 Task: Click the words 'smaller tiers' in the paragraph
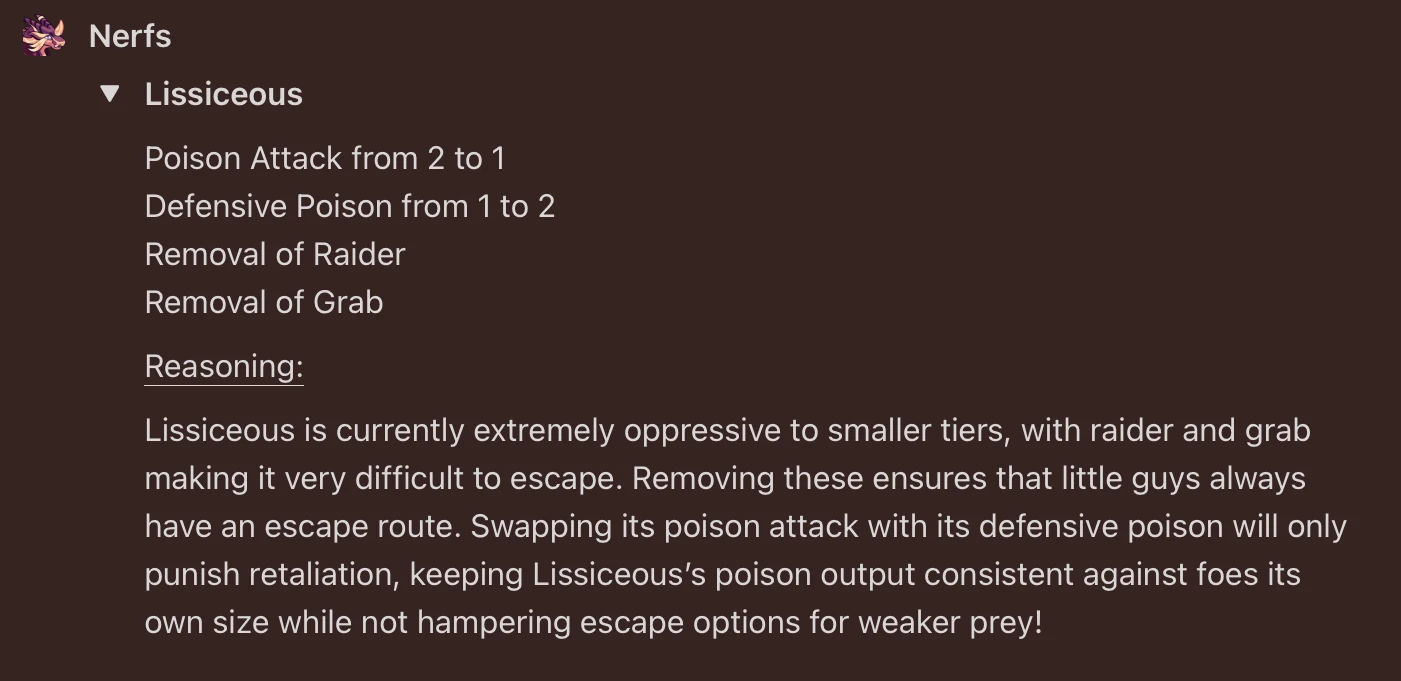(920, 430)
